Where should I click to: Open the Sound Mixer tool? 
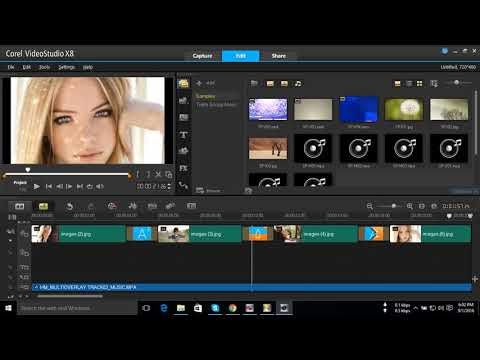pos(132,206)
